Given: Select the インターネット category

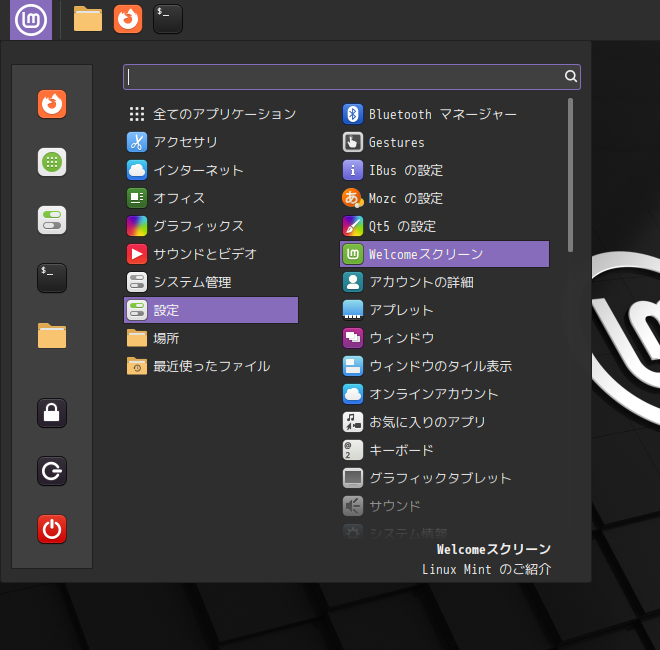Looking at the screenshot, I should click(x=211, y=170).
